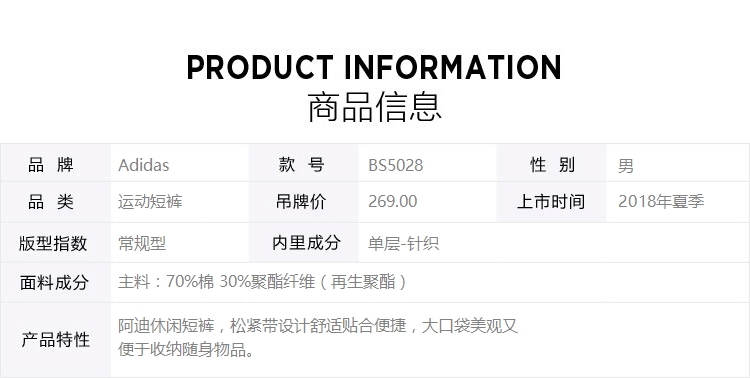Click the 产品特性 description paragraph

click(318, 338)
